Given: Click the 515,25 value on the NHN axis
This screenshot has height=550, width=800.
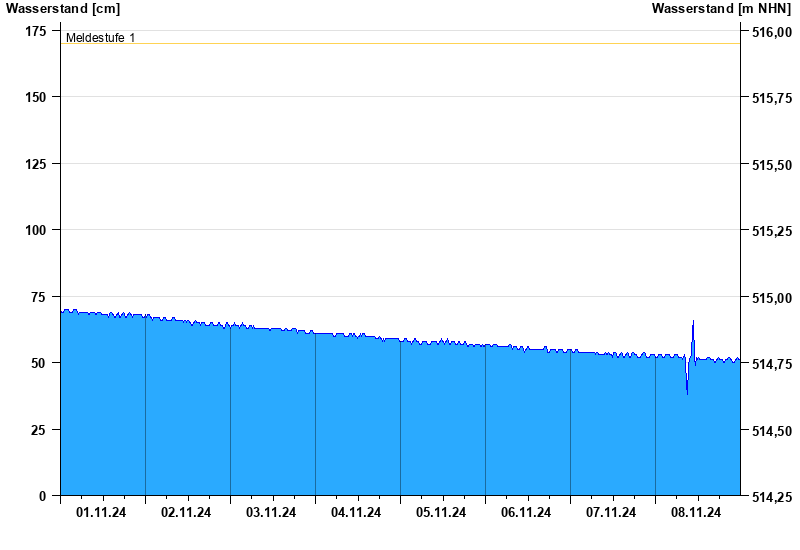Looking at the screenshot, I should point(772,231).
